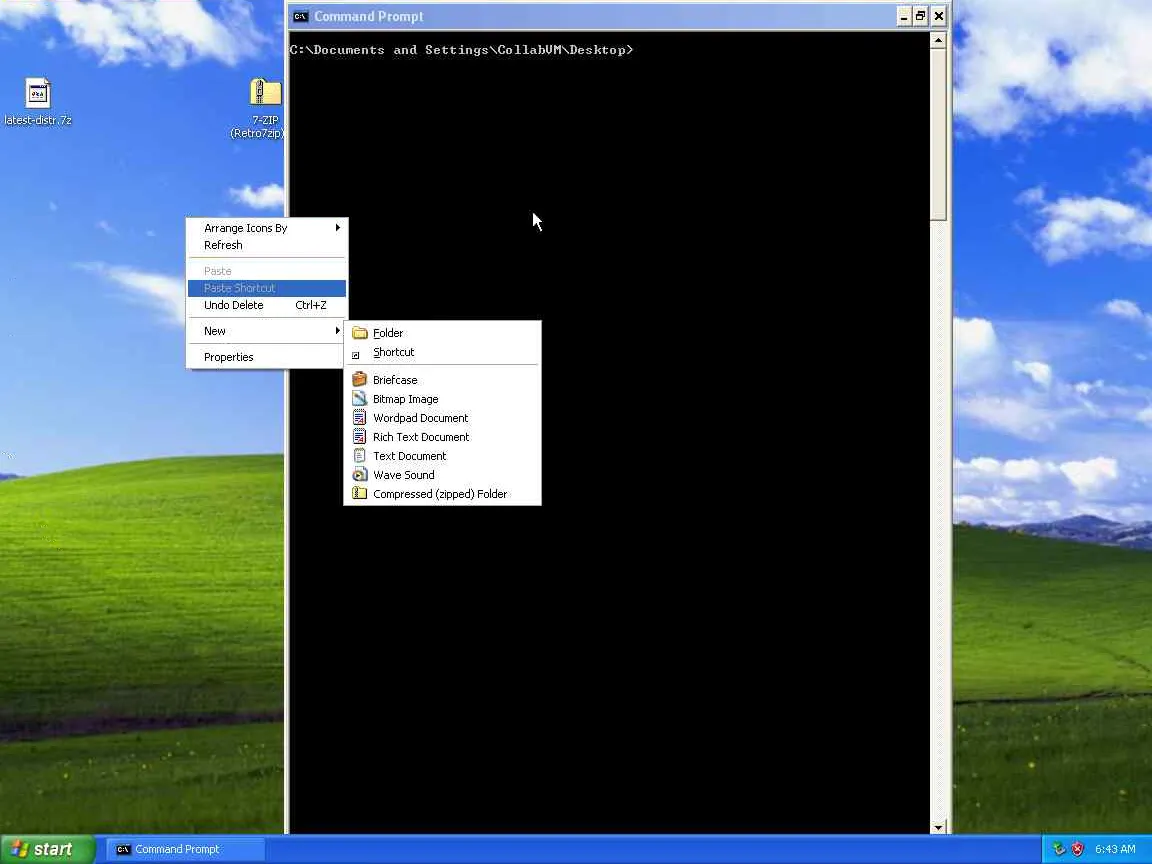Close the Command Prompt window
This screenshot has height=864, width=1152.
coord(939,16)
